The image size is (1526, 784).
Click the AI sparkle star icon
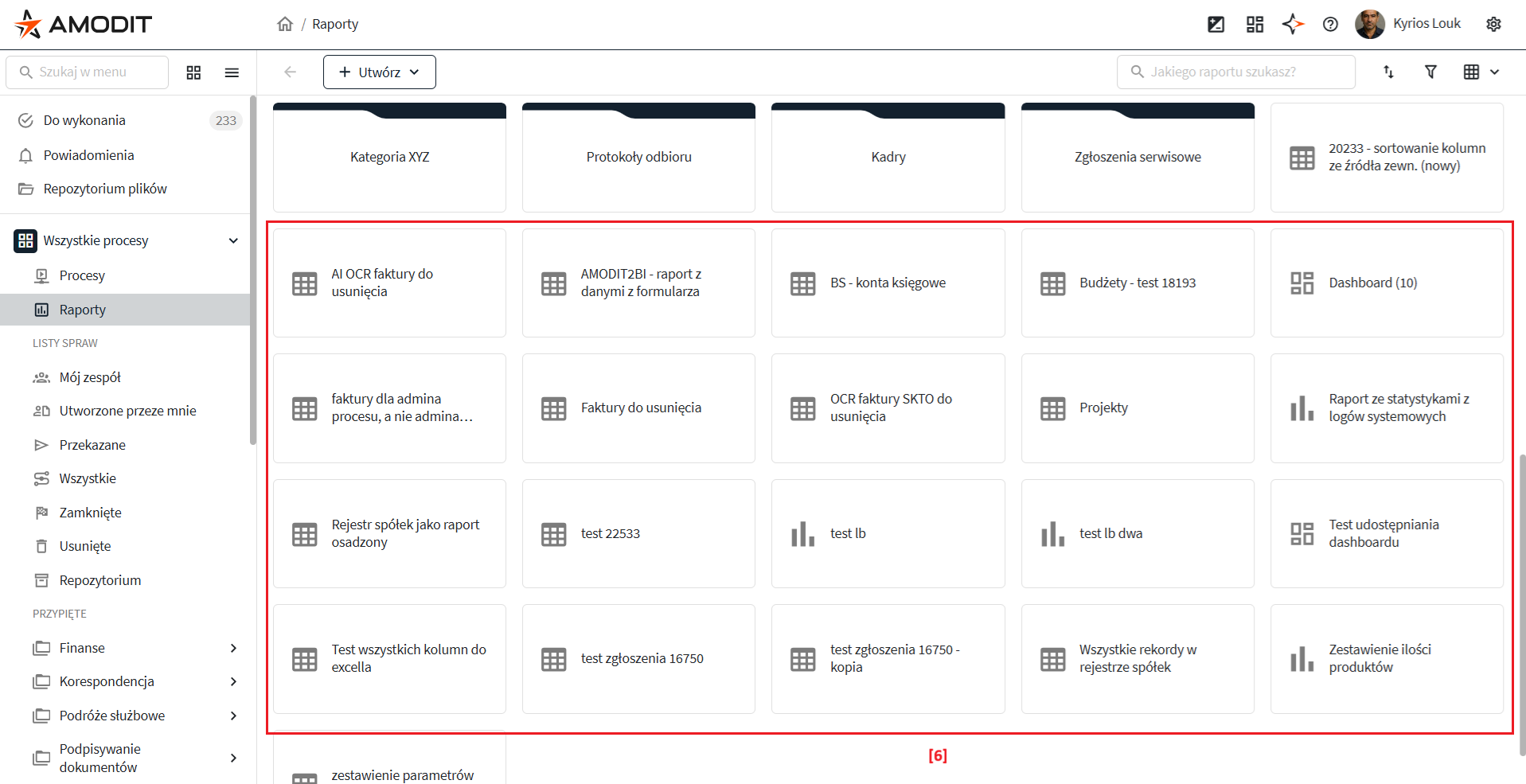[x=1293, y=24]
